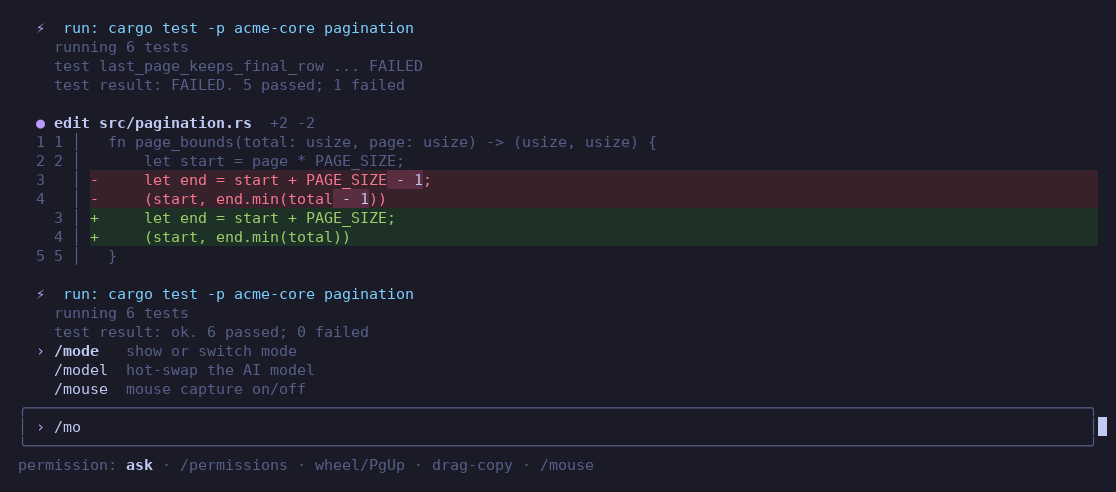Click the '+2 -2' diff stats
Viewport: 1116px width, 492px height.
(293, 123)
